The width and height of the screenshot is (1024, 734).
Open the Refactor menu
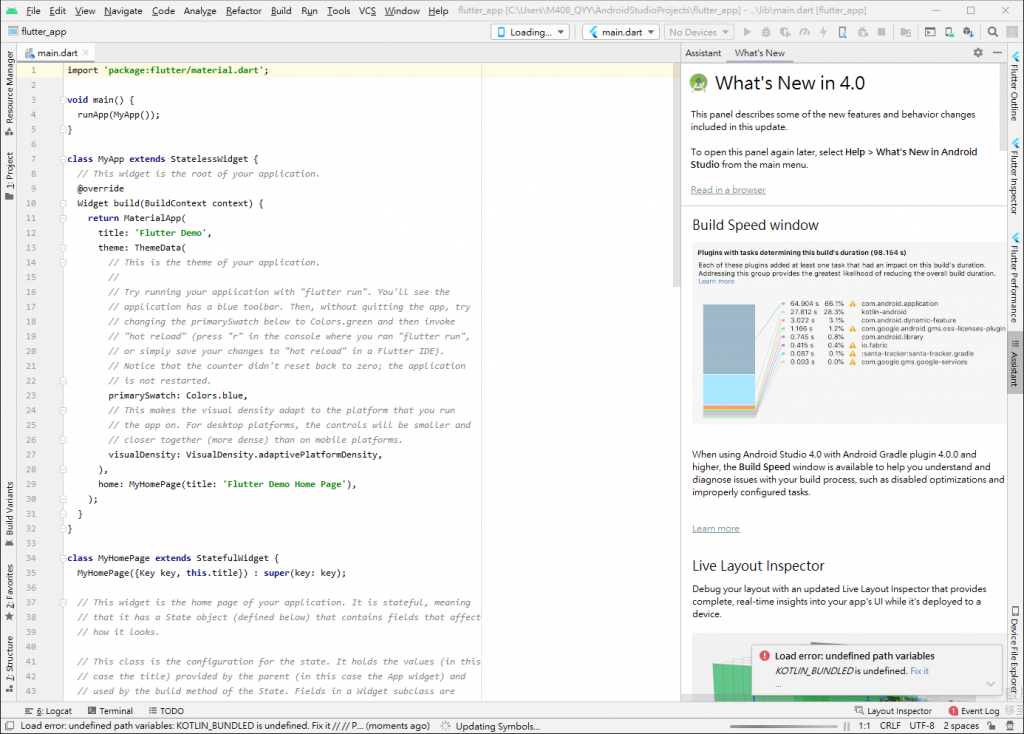point(244,10)
